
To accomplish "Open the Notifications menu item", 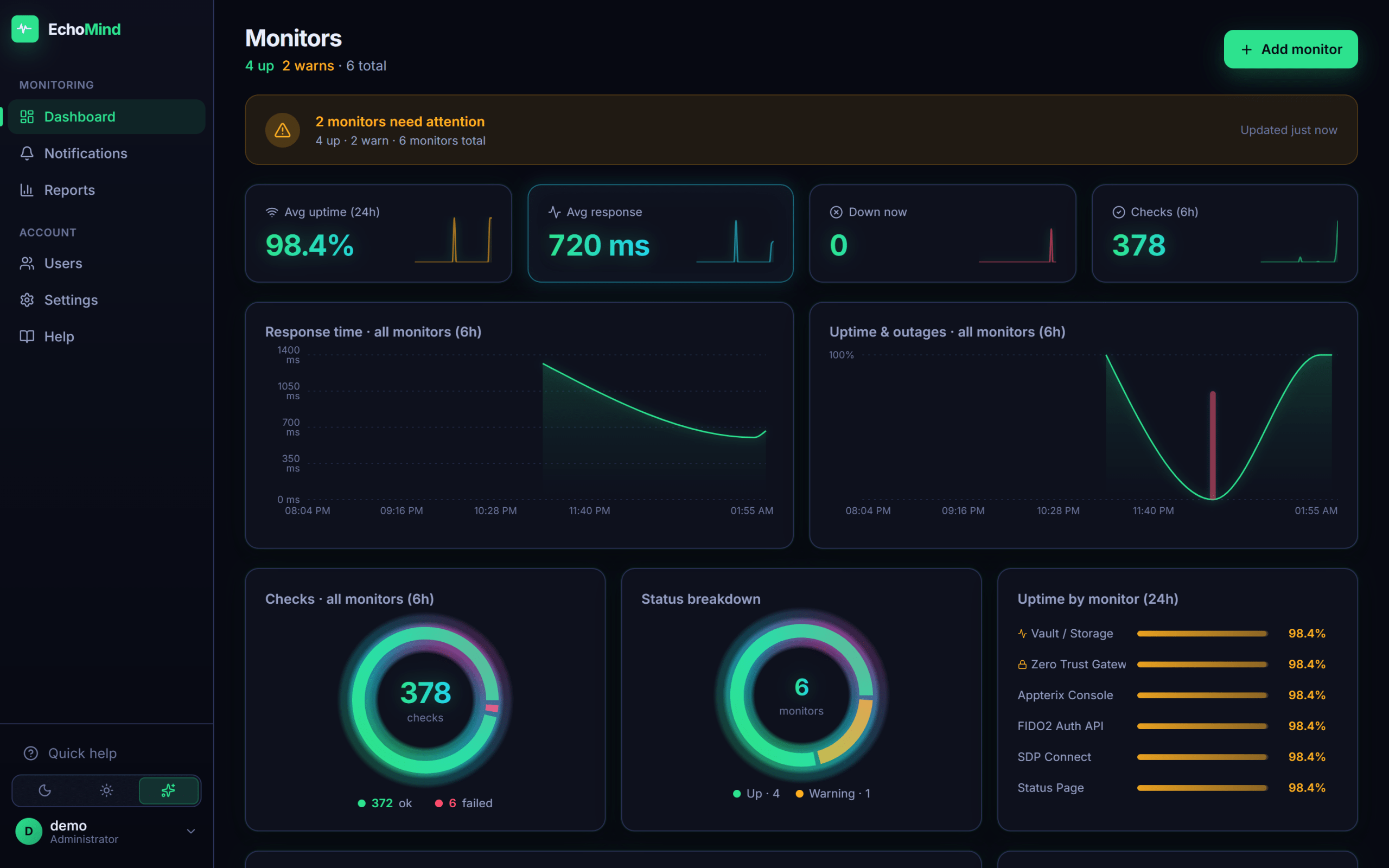I will point(107,154).
